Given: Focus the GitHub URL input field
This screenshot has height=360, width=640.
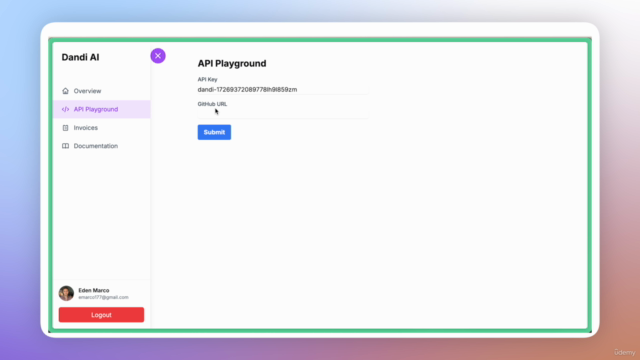Looking at the screenshot, I should [283, 113].
